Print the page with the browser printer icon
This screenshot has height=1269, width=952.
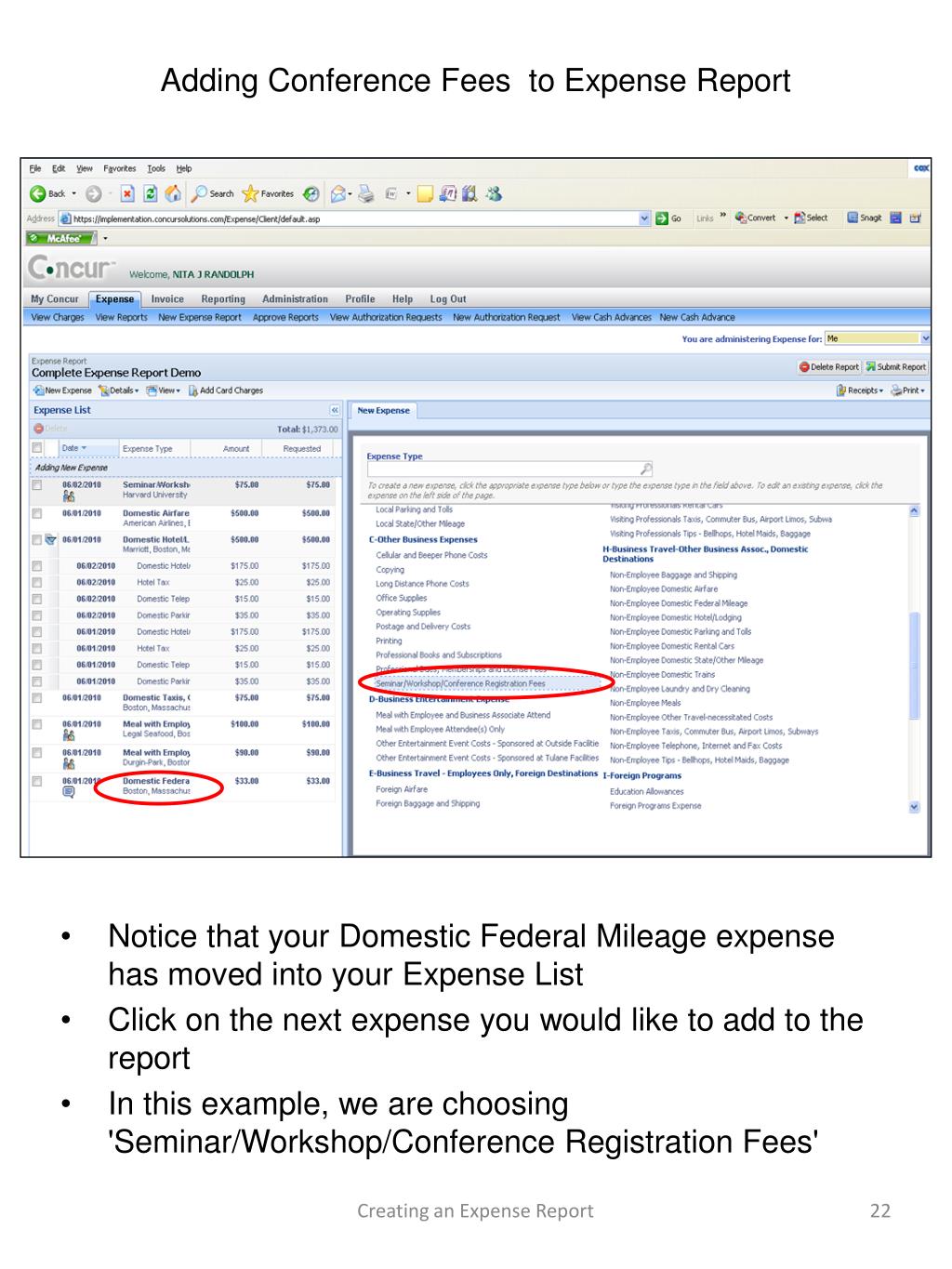pos(366,194)
